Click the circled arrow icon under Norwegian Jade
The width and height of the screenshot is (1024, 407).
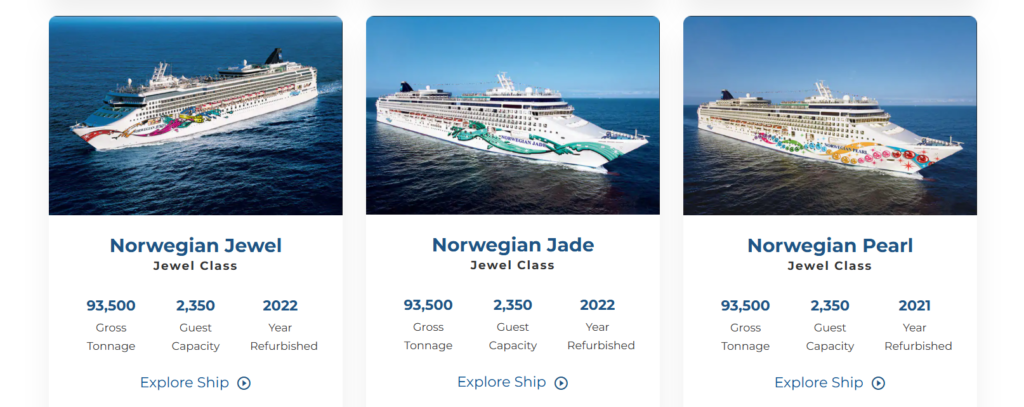click(x=561, y=383)
